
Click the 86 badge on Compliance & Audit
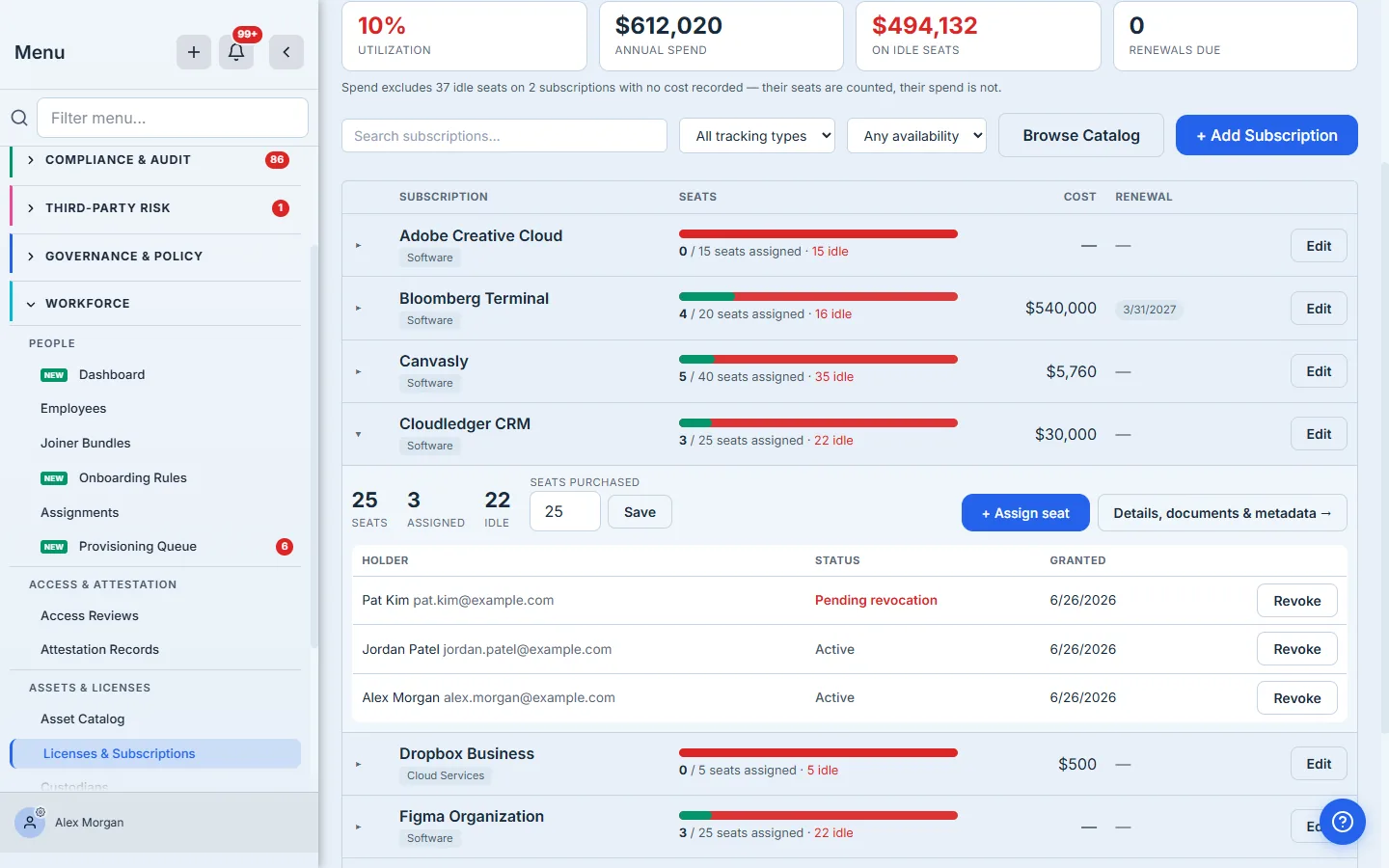(277, 160)
